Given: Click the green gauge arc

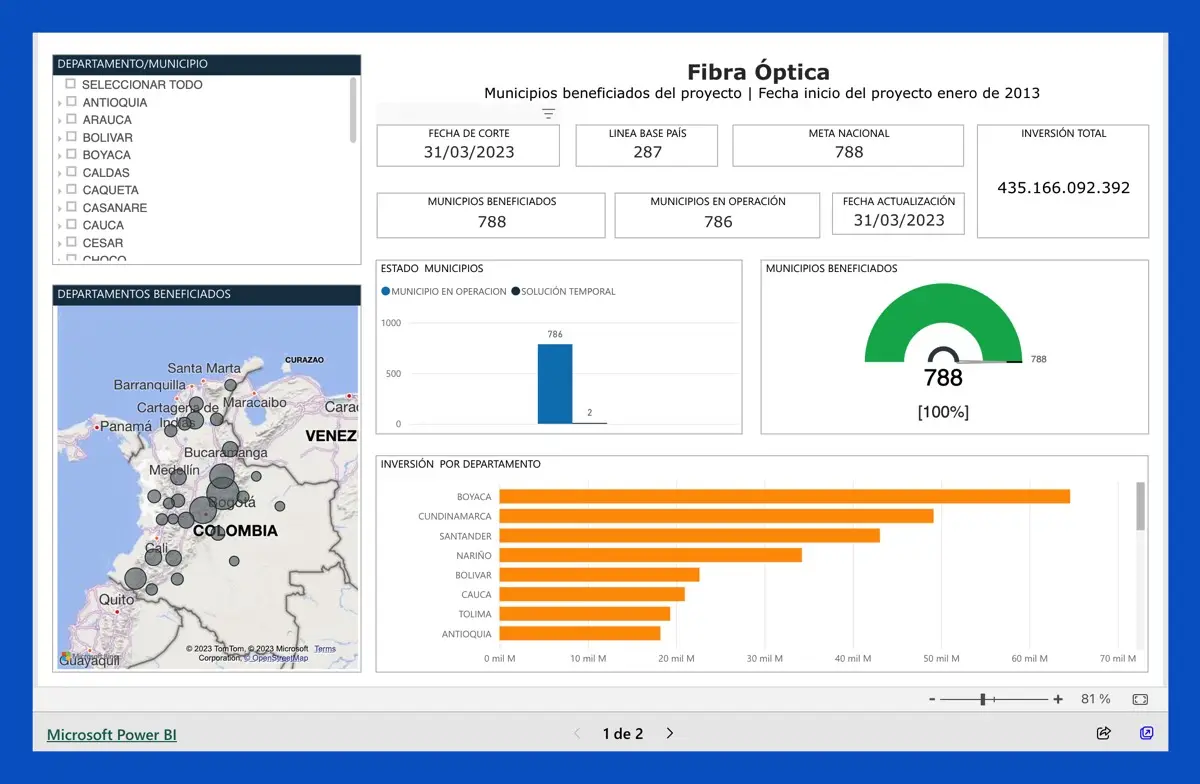Looking at the screenshot, I should pyautogui.click(x=943, y=305).
